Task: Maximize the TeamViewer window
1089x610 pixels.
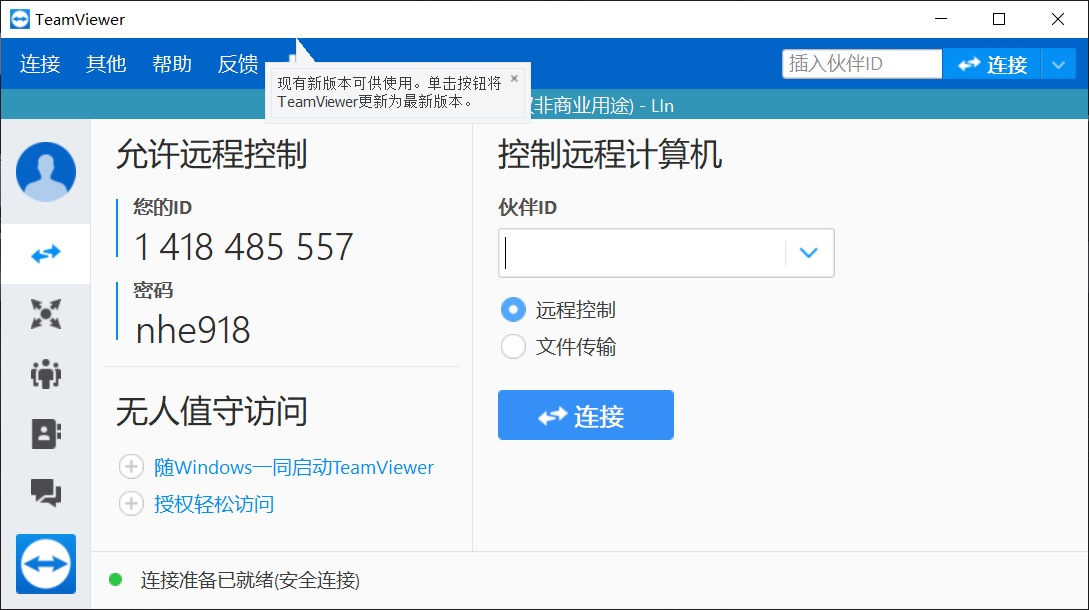Action: pos(999,19)
